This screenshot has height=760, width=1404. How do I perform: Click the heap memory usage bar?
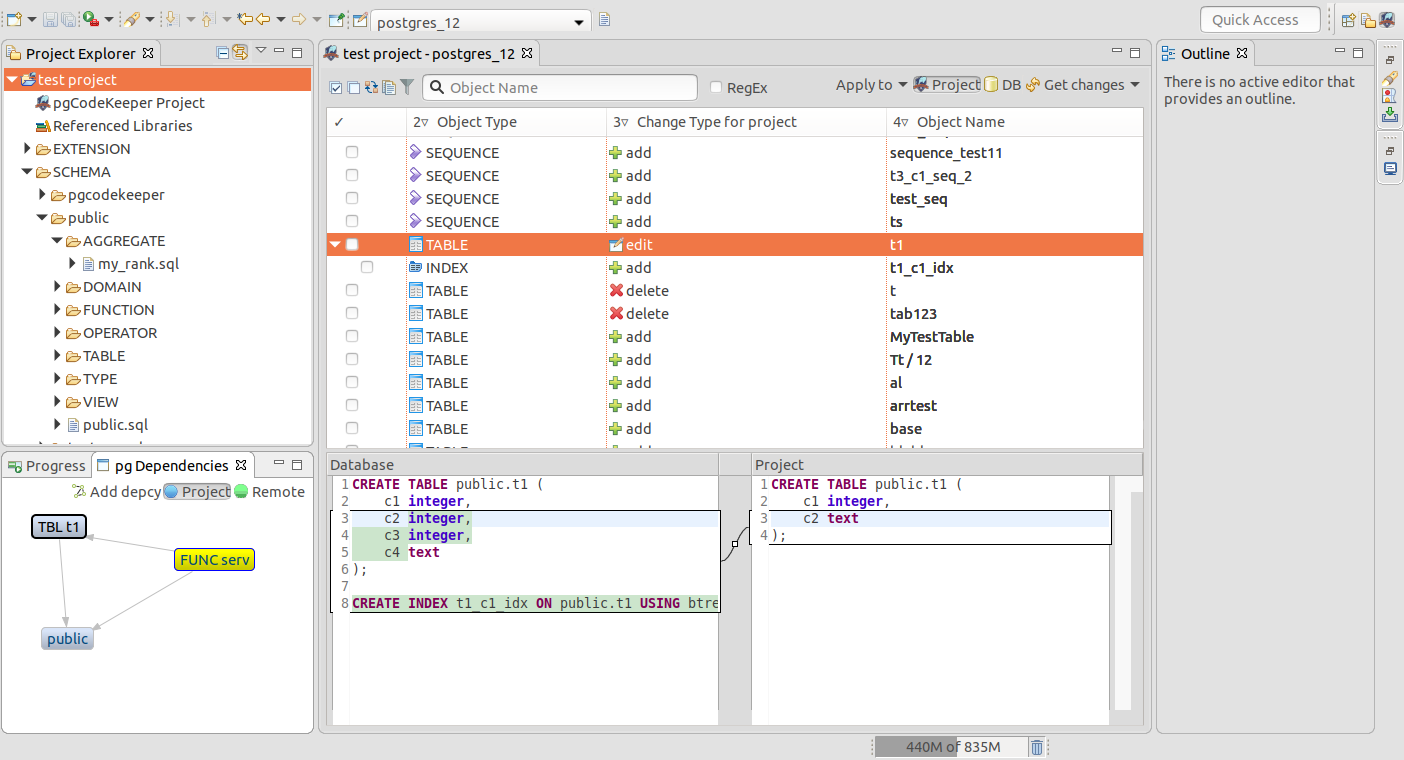[x=950, y=747]
